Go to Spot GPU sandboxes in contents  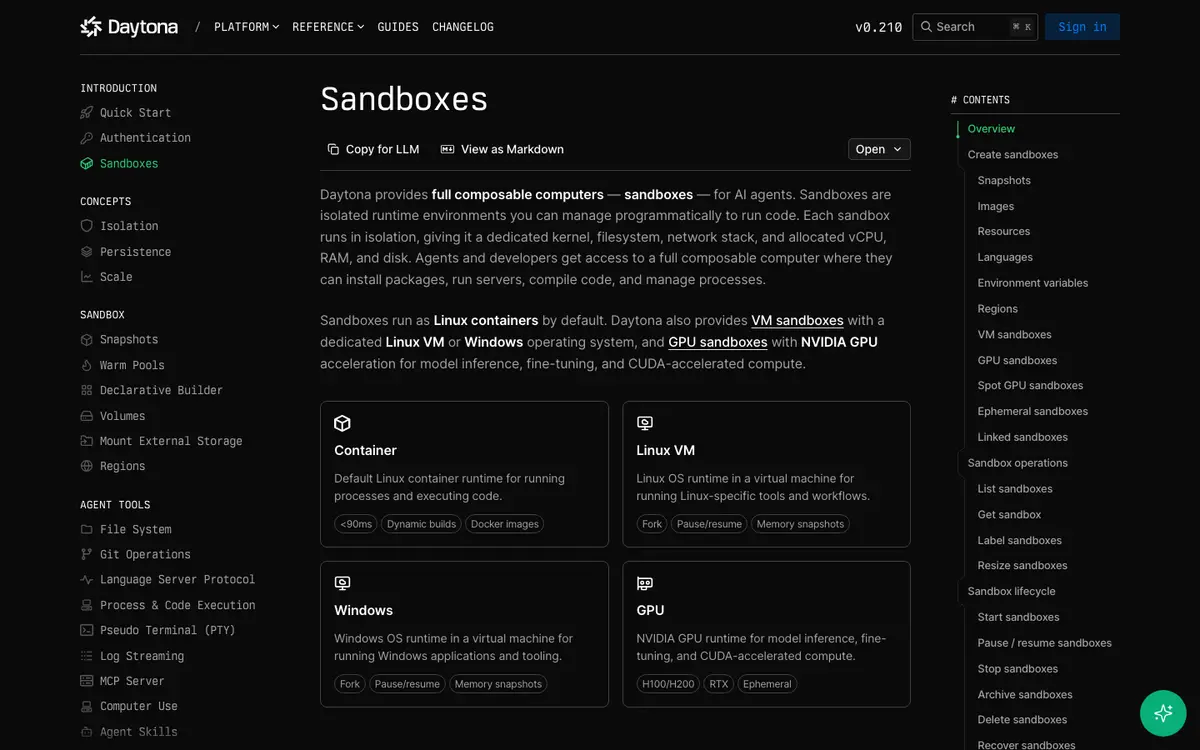pos(1030,386)
